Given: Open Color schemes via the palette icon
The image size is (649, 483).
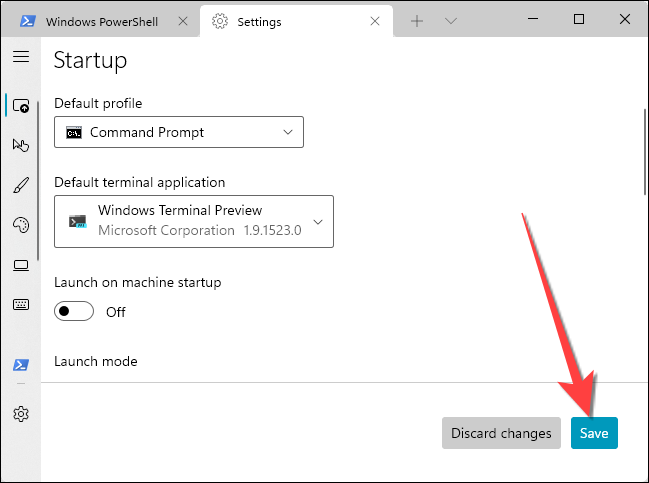Looking at the screenshot, I should [20, 225].
